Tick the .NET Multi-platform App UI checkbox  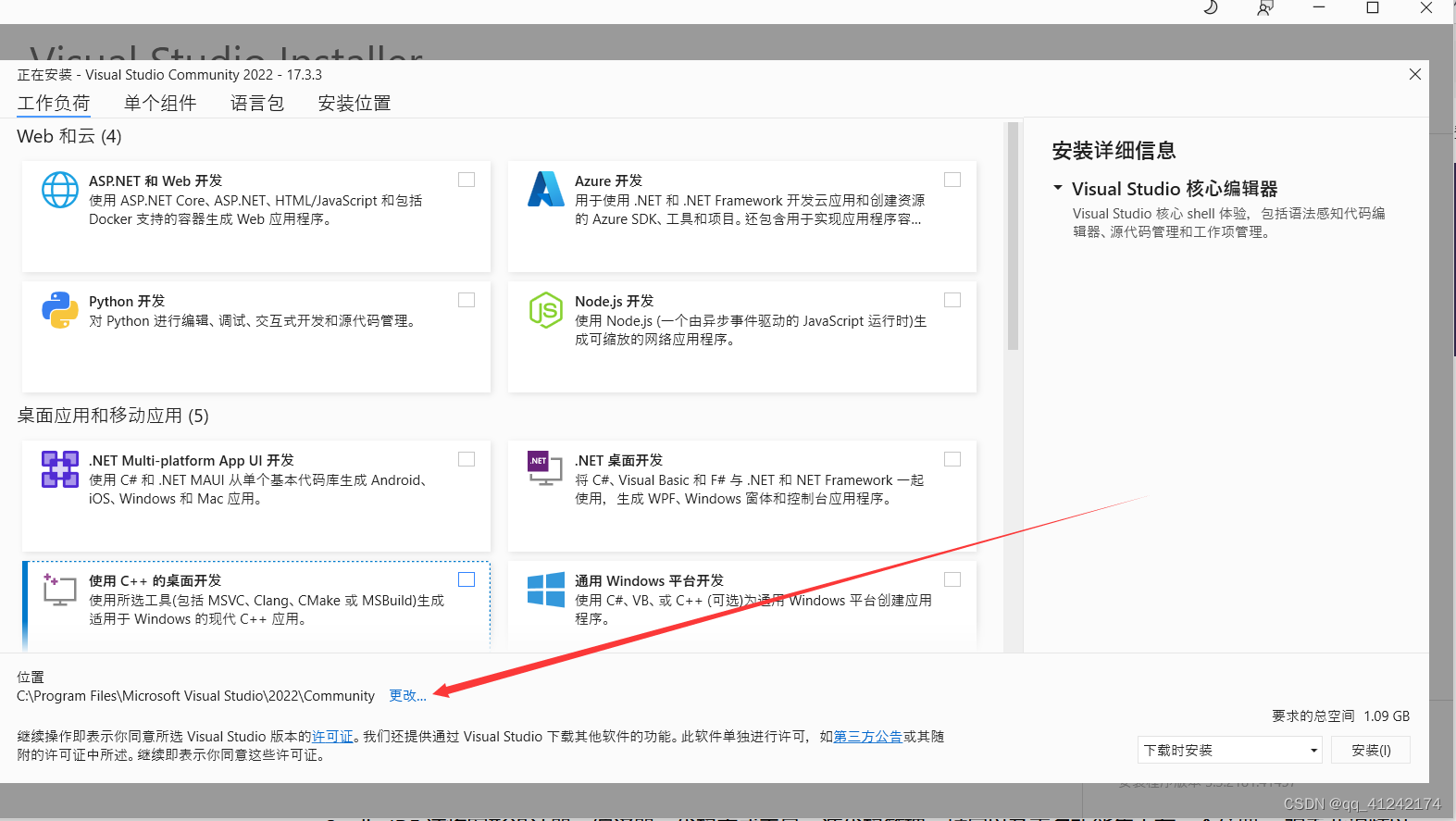click(x=467, y=459)
